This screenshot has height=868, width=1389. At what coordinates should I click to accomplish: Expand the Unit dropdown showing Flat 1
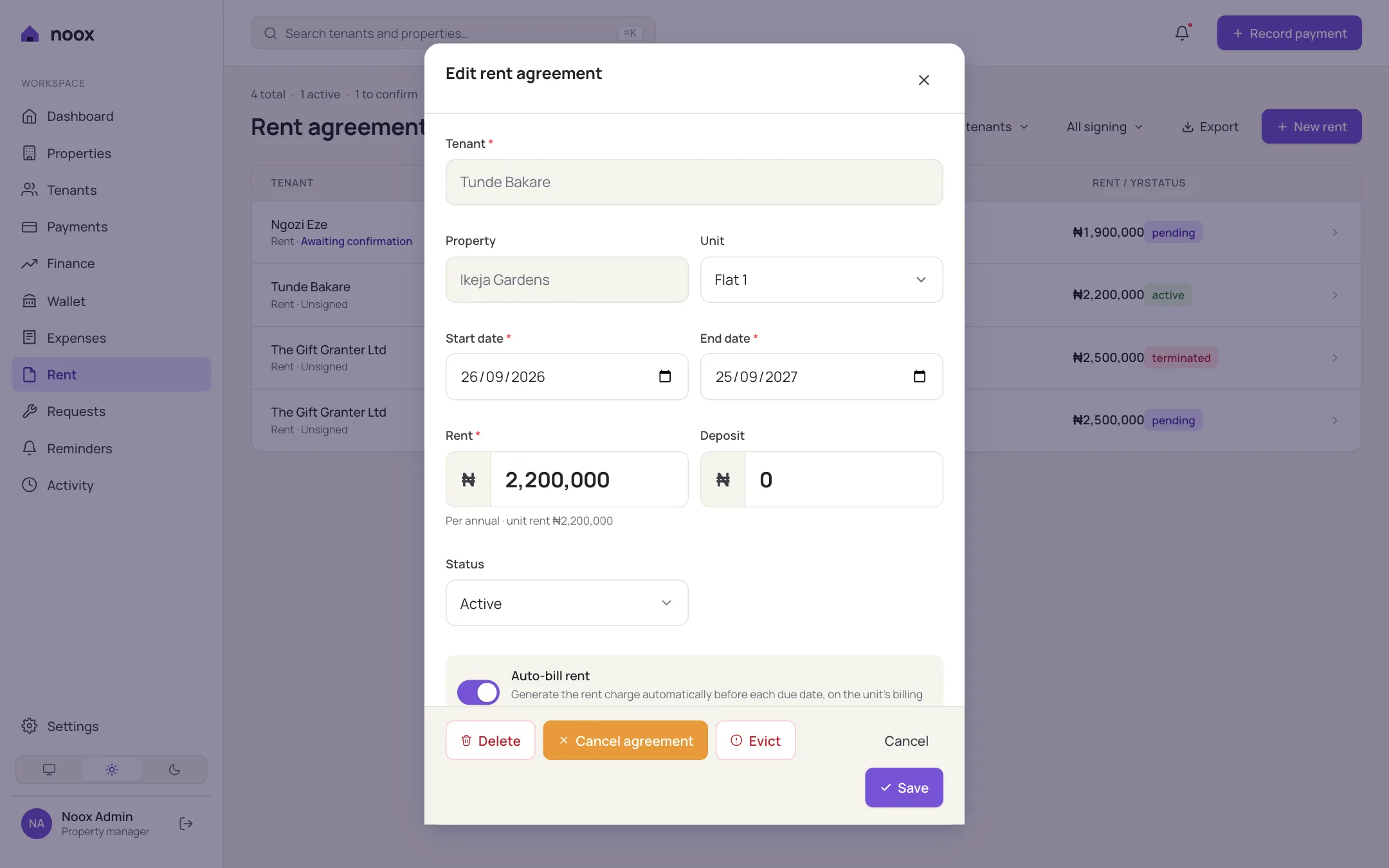[821, 280]
